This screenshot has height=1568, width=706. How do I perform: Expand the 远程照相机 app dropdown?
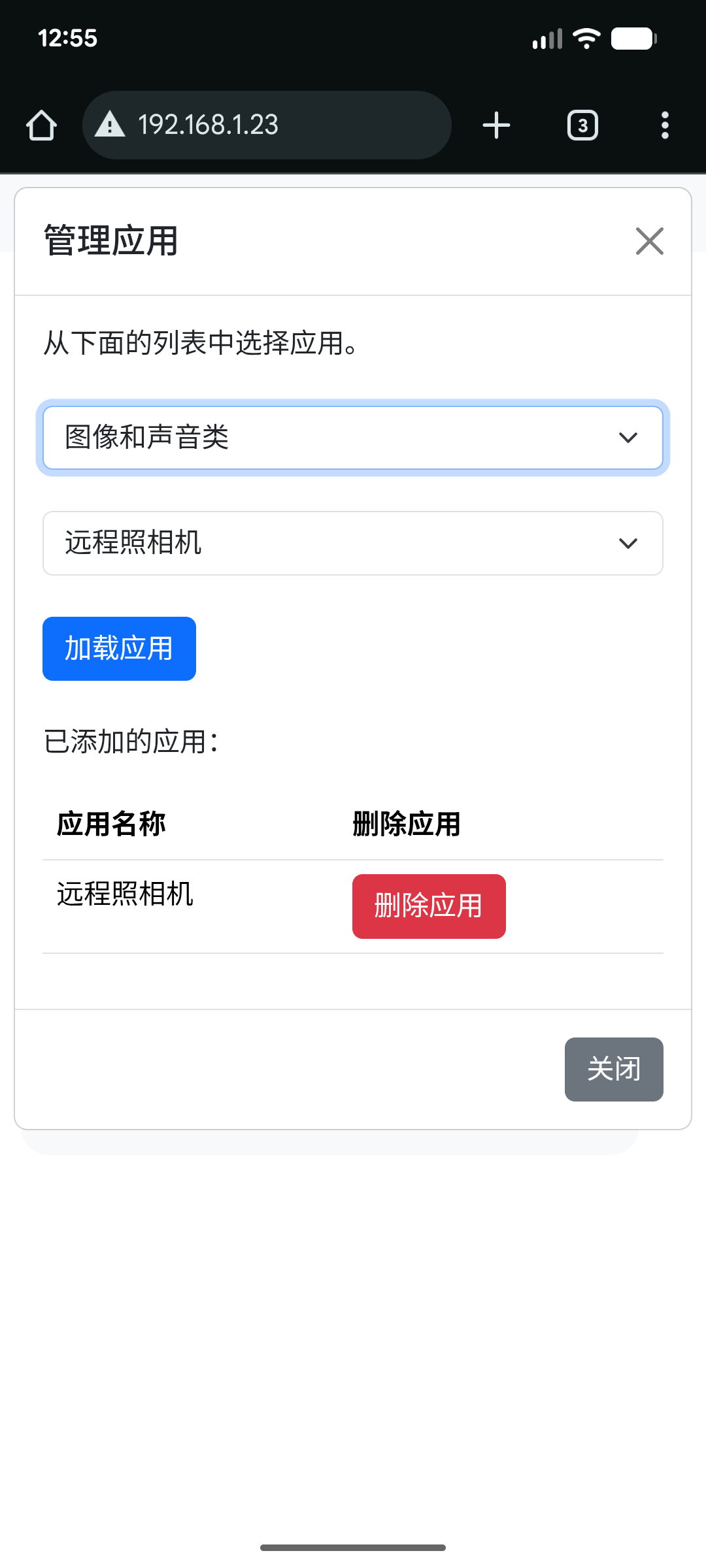(353, 543)
